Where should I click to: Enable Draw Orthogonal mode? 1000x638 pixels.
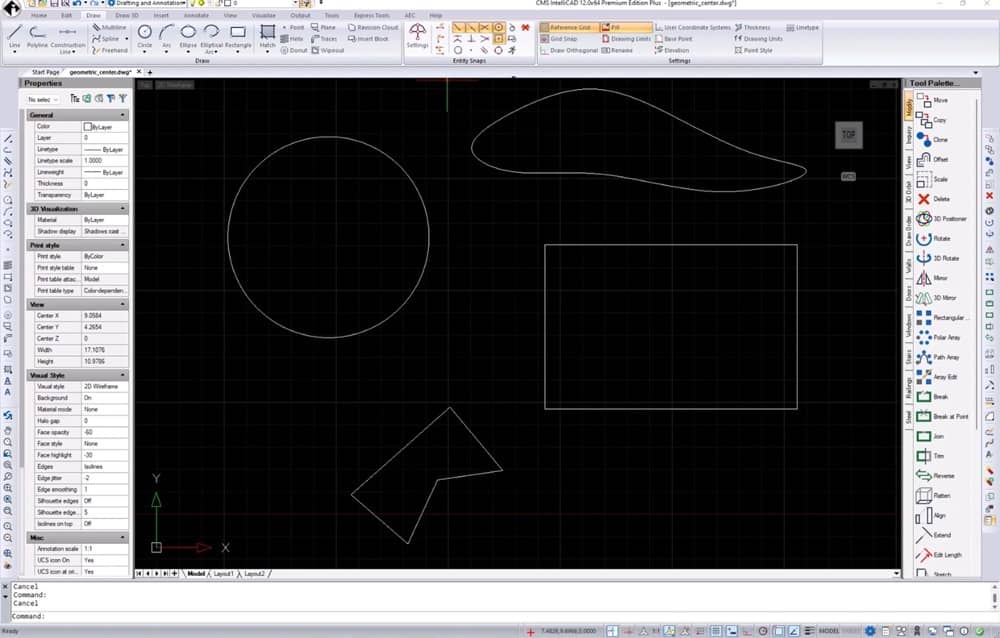570,50
